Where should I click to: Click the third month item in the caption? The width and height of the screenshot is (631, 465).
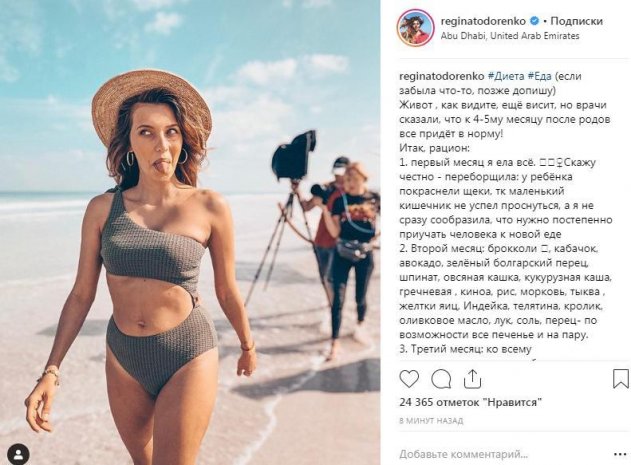[458, 349]
